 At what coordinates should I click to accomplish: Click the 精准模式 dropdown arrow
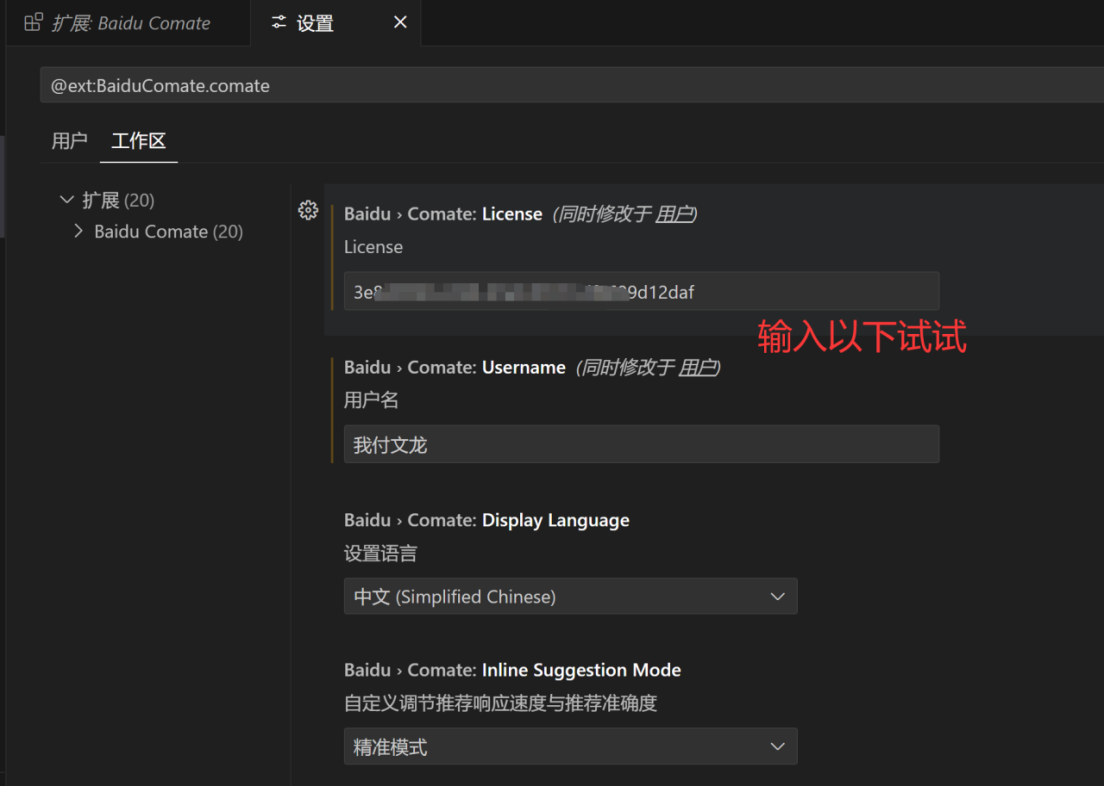pyautogui.click(x=777, y=747)
